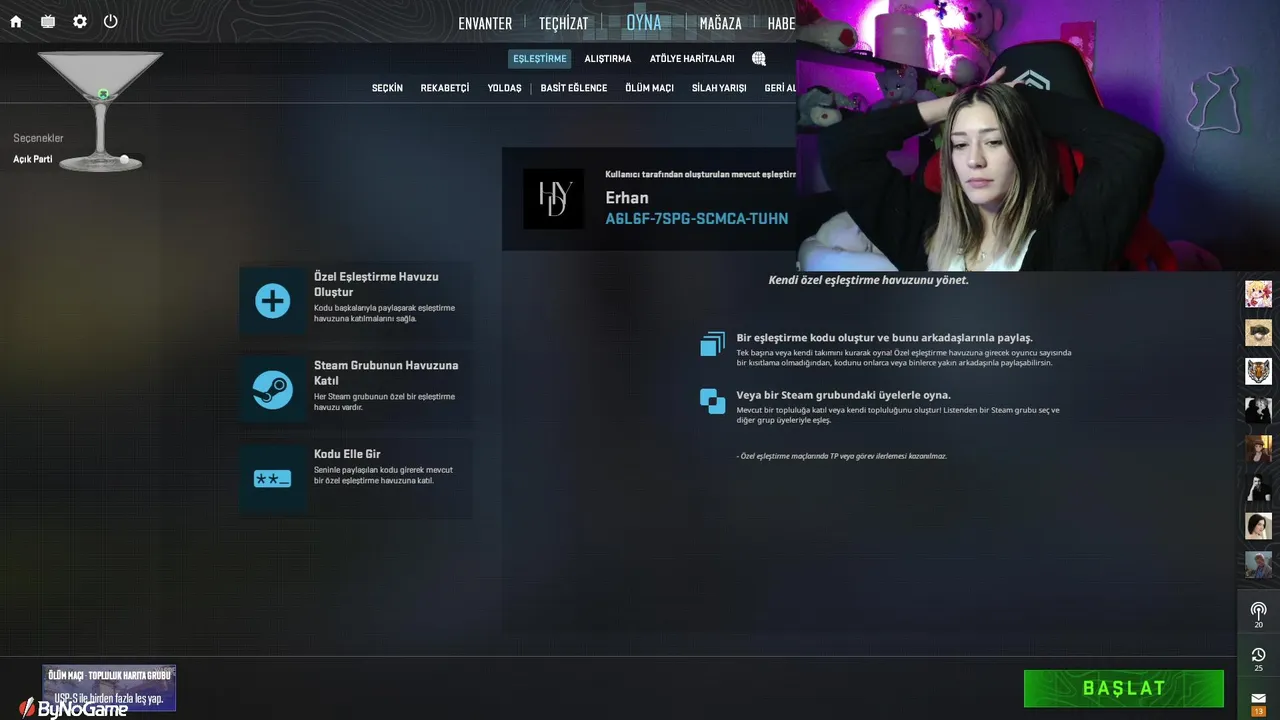Select the military cap friend avatar
The image size is (1280, 720).
[1258, 333]
